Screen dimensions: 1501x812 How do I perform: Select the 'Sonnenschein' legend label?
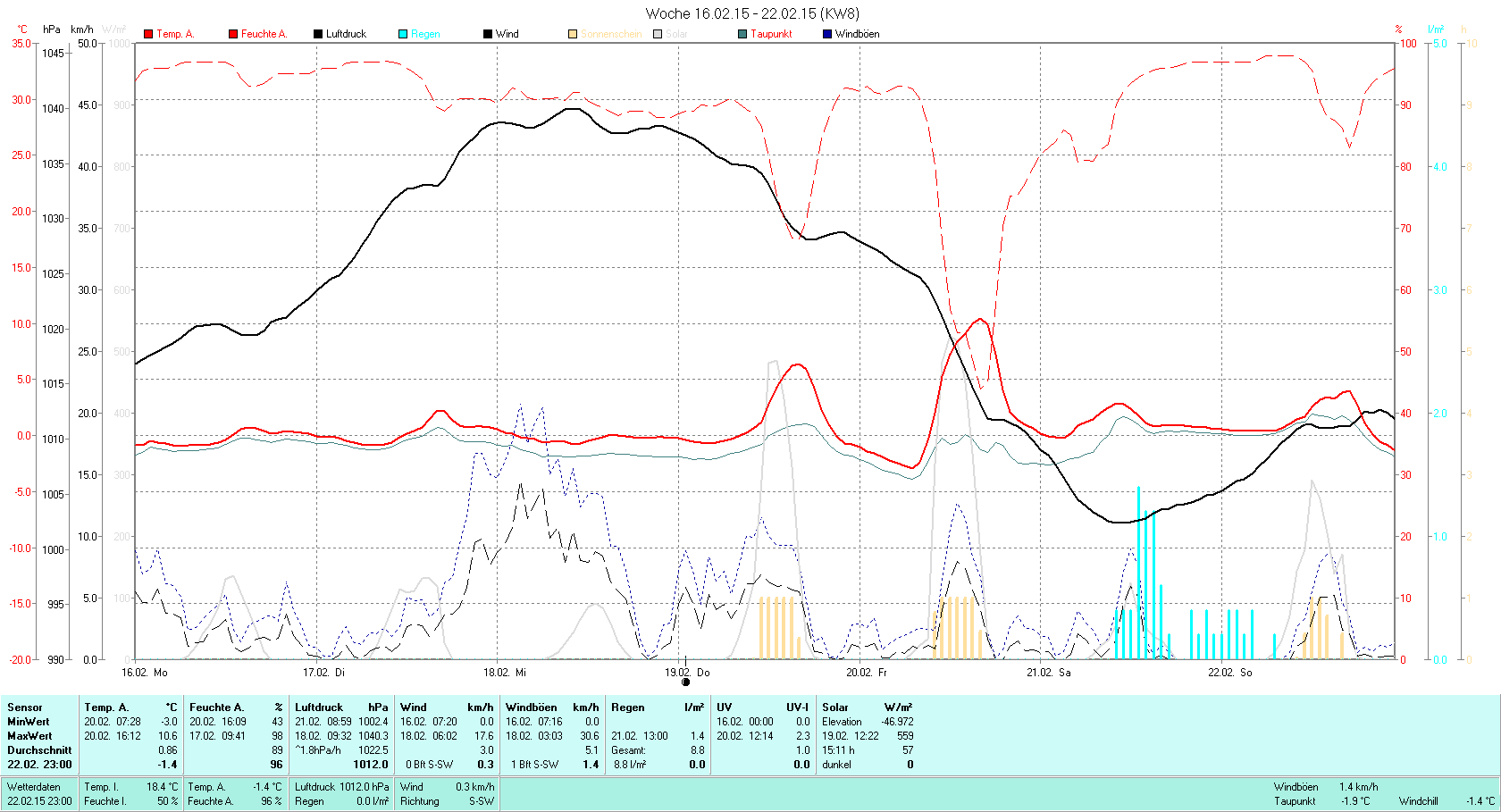tap(611, 34)
